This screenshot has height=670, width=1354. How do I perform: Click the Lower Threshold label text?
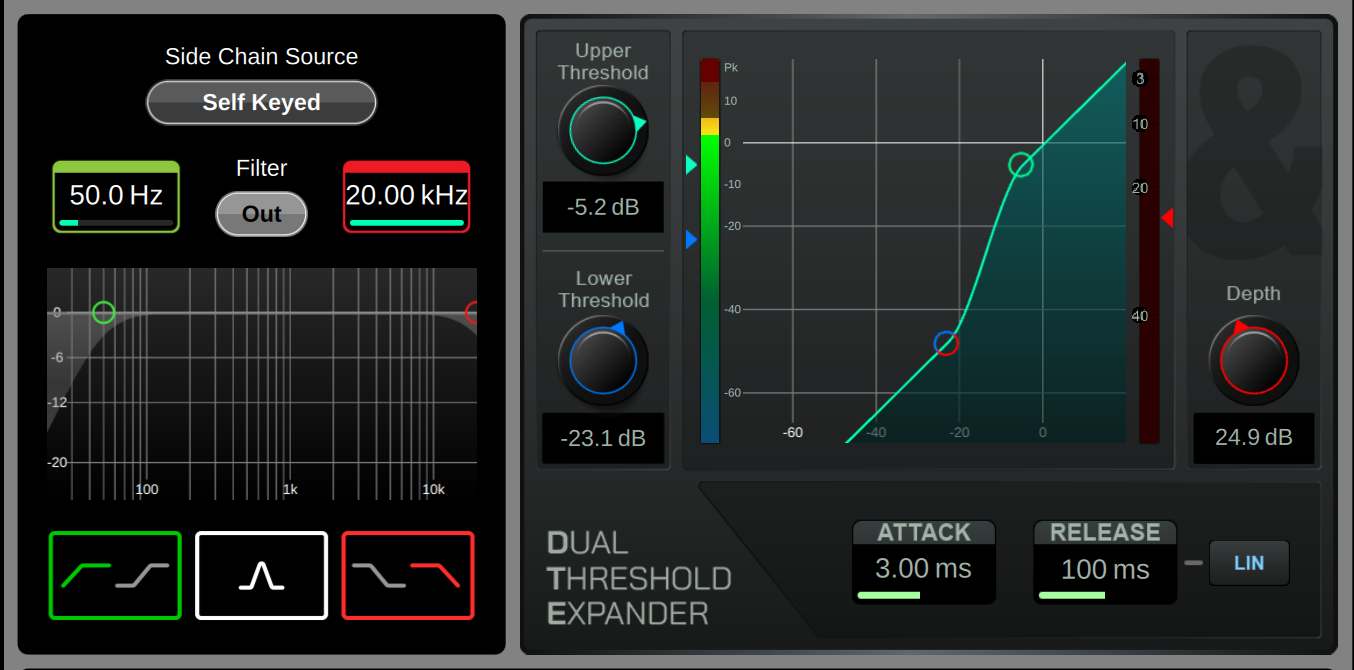(603, 289)
